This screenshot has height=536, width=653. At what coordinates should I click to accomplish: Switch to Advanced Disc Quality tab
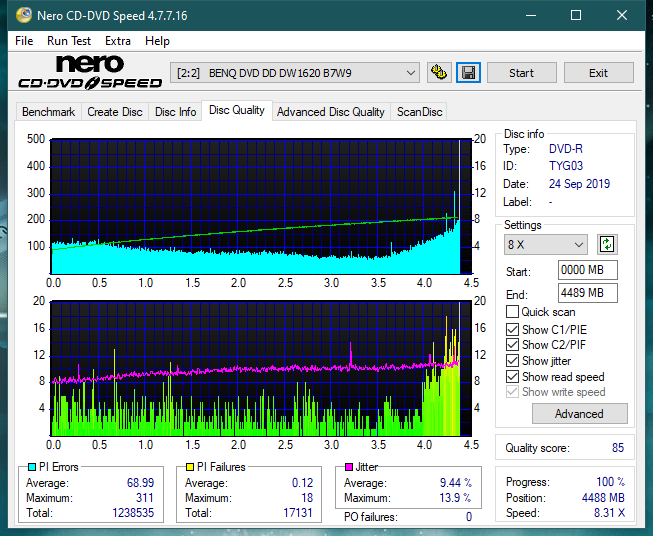point(331,112)
